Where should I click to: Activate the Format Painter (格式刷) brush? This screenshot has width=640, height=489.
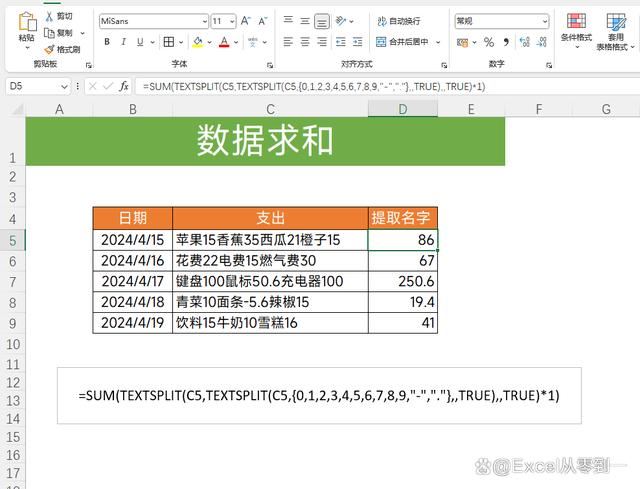[49, 49]
